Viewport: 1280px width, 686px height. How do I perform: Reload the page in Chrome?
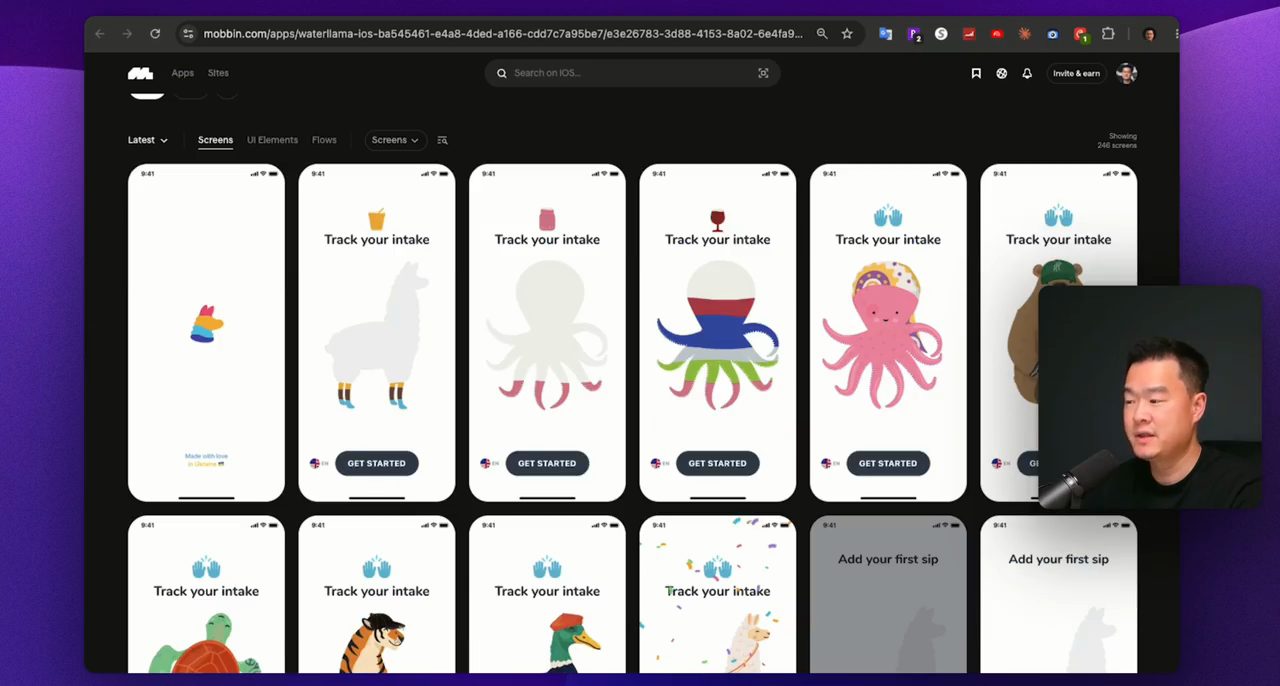coord(155,34)
